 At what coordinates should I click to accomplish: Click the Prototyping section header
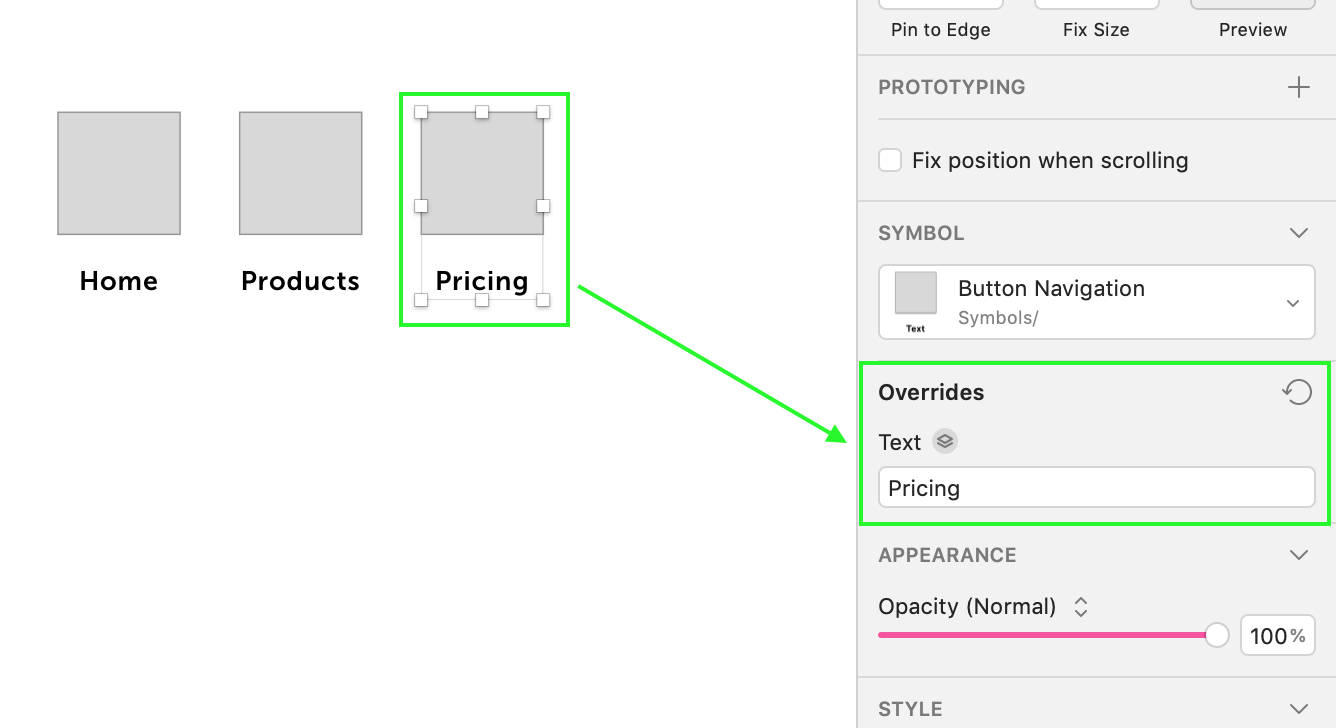951,87
